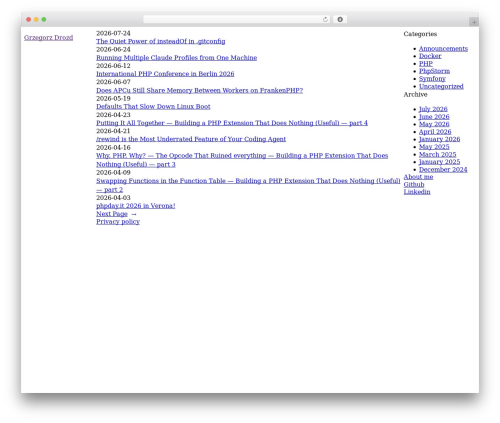Viewport: 500px width, 423px height.
Task: Open June 2026 archive
Action: [x=434, y=117]
